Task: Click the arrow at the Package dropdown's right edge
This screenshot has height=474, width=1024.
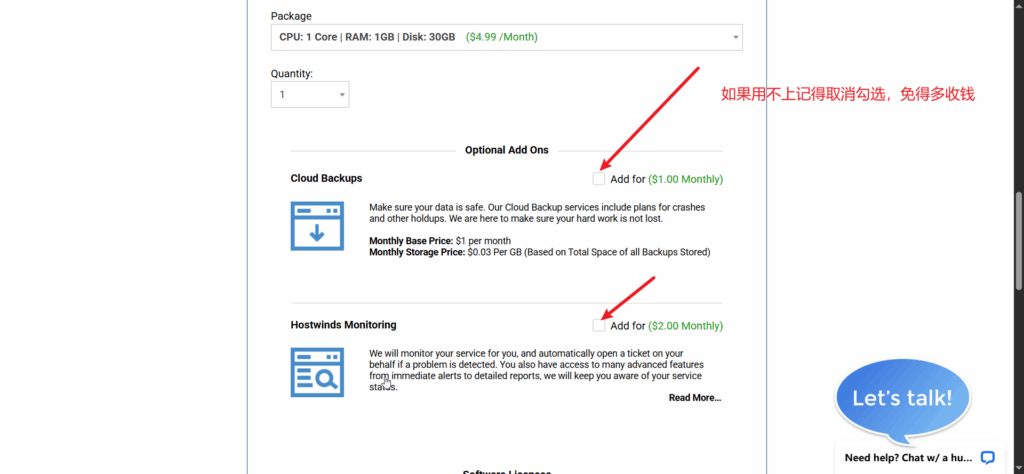Action: coord(736,38)
